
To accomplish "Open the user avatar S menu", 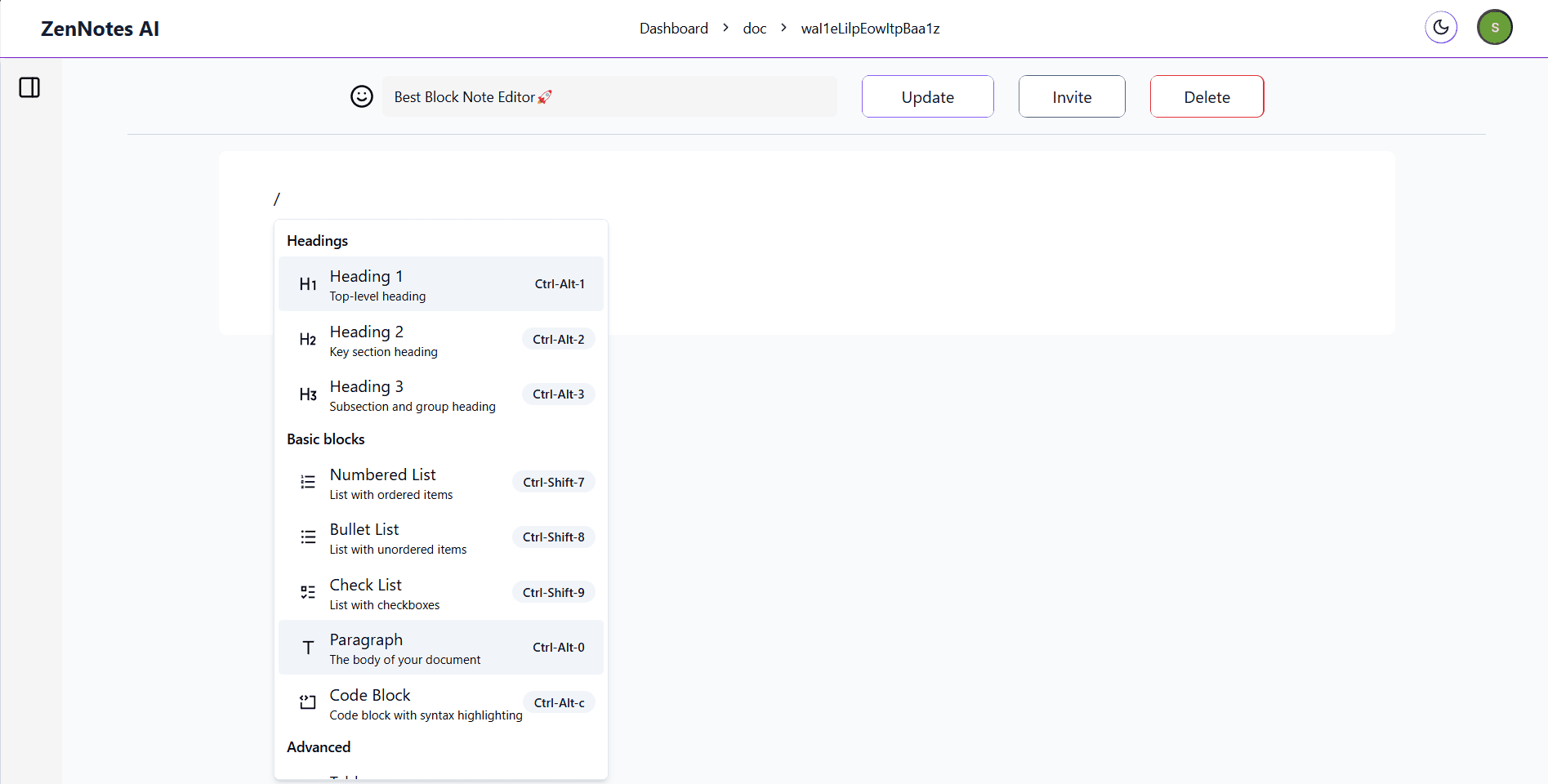I will [1495, 28].
